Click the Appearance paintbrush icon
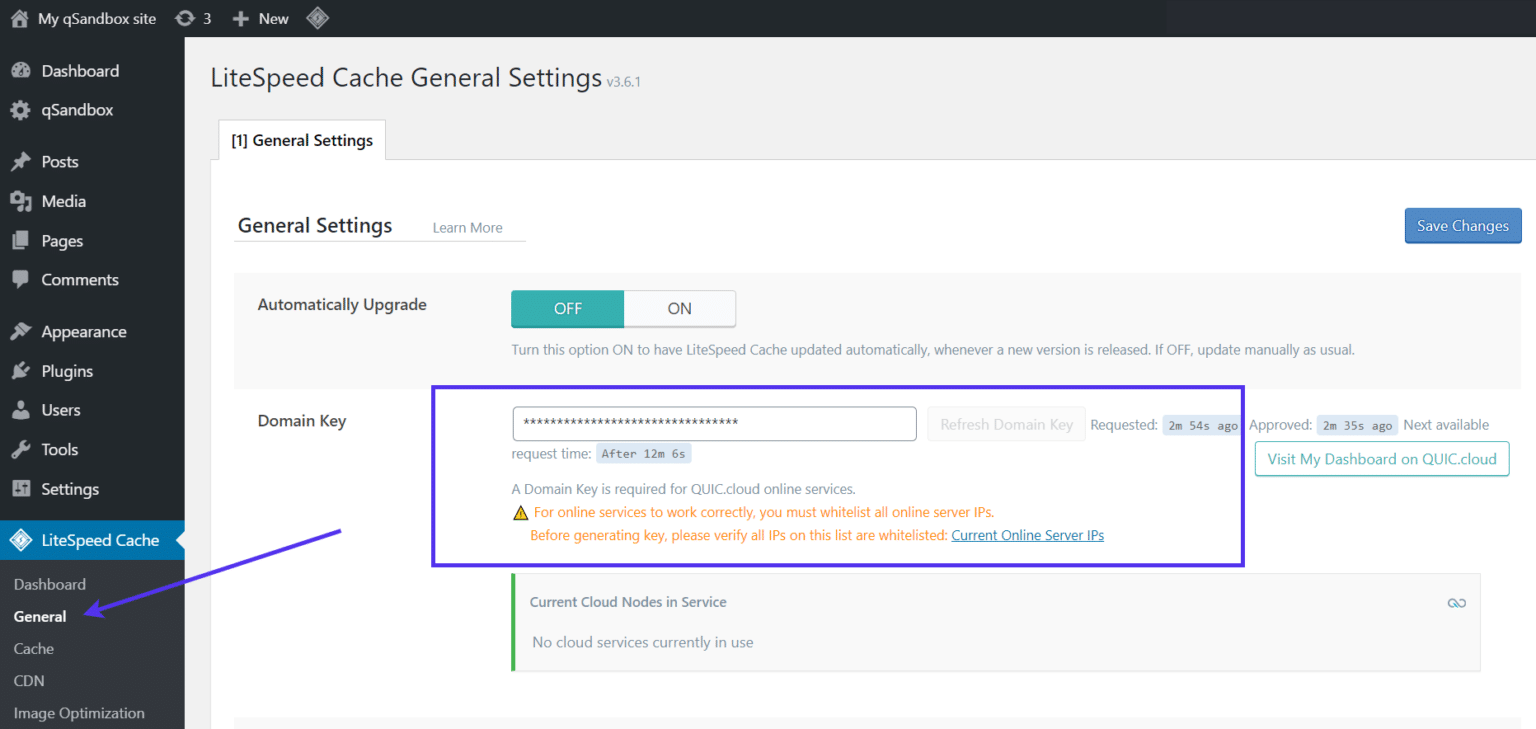The height and width of the screenshot is (729, 1536). (22, 331)
